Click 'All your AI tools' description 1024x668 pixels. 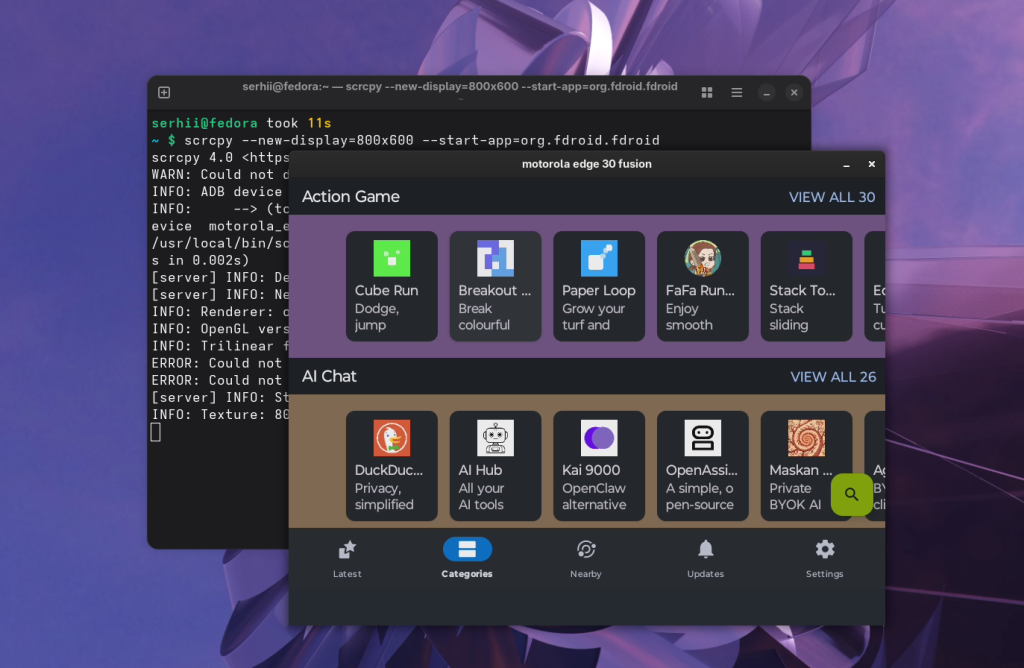[481, 496]
